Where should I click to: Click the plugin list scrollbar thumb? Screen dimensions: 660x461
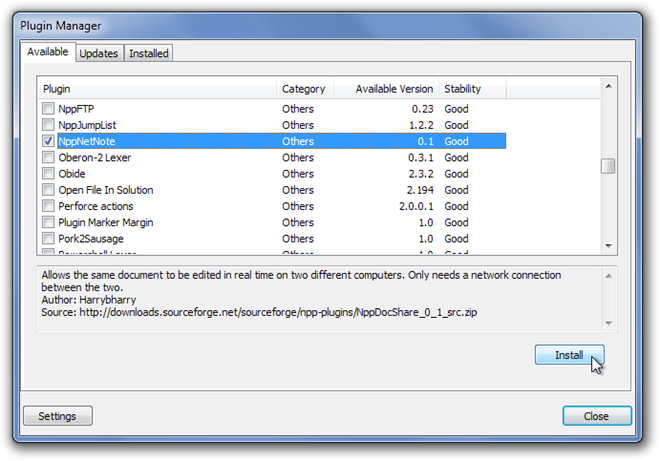pyautogui.click(x=608, y=165)
